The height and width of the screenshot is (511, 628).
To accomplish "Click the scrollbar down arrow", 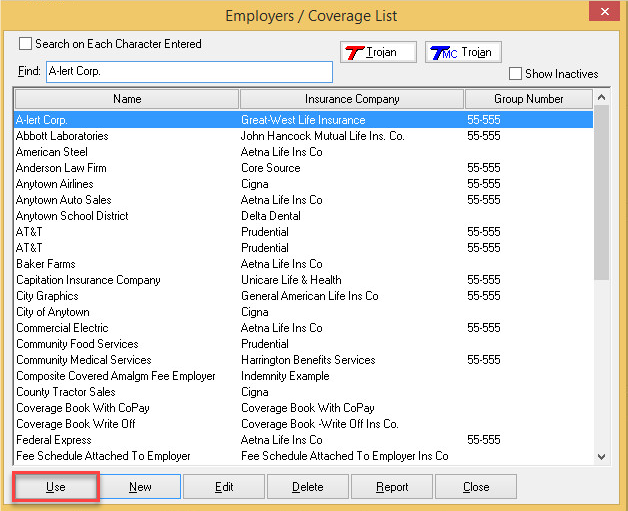I will [601, 457].
